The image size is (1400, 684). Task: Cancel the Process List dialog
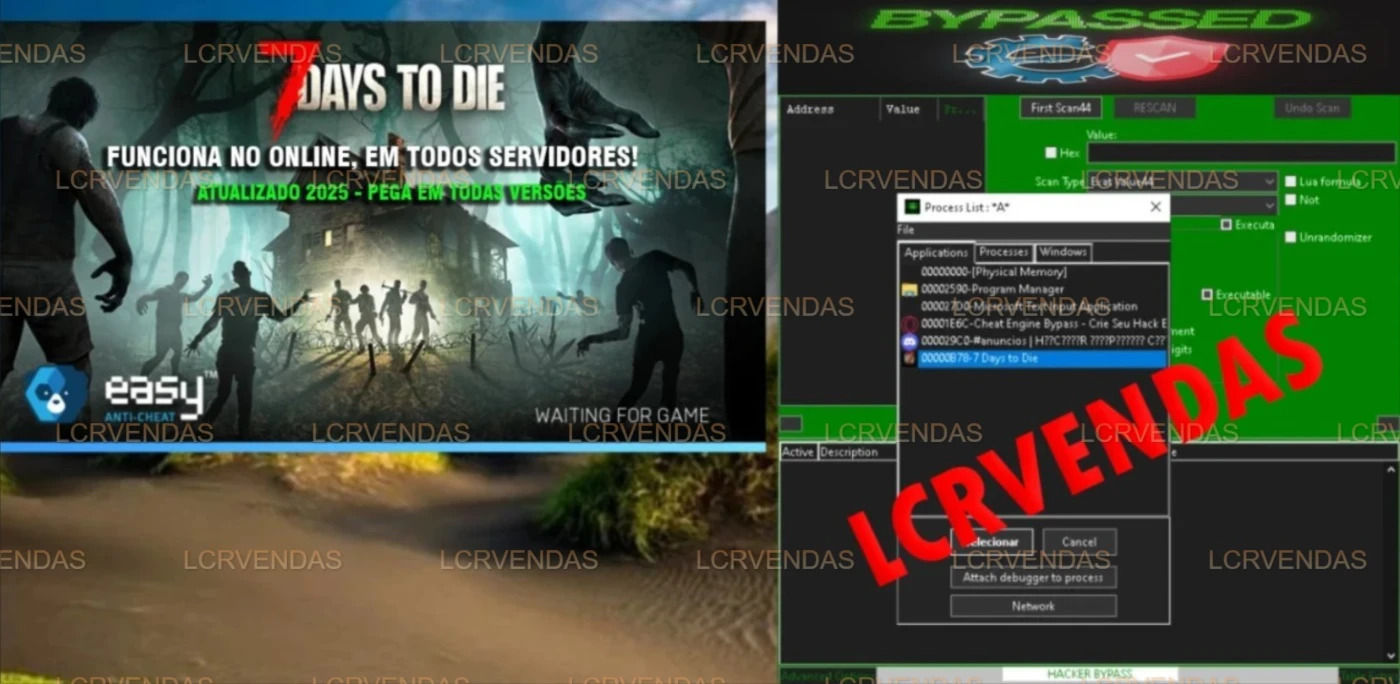1079,542
